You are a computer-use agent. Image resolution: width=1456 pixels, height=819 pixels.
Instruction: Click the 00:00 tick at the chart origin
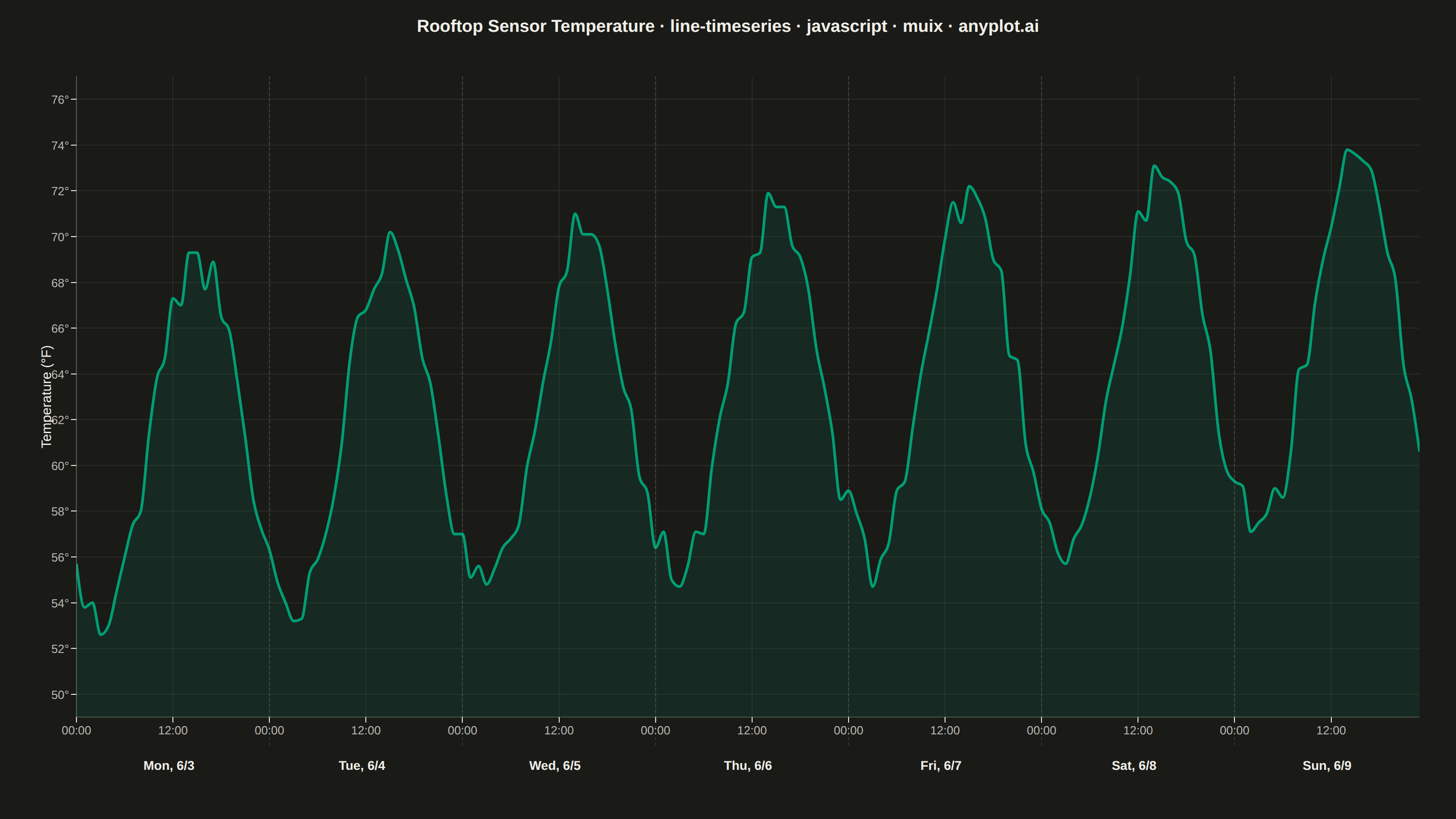(x=76, y=730)
